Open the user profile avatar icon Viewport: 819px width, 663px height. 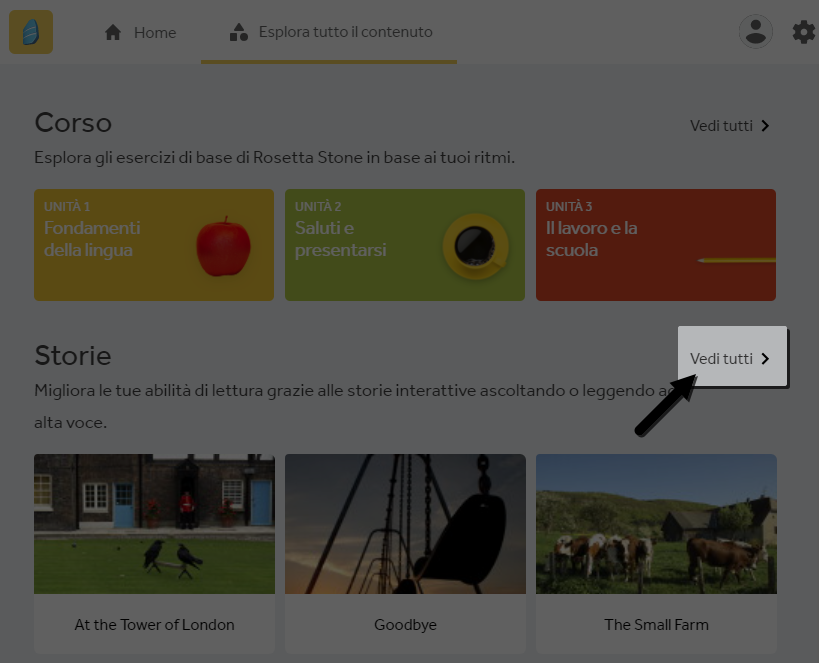coord(755,32)
